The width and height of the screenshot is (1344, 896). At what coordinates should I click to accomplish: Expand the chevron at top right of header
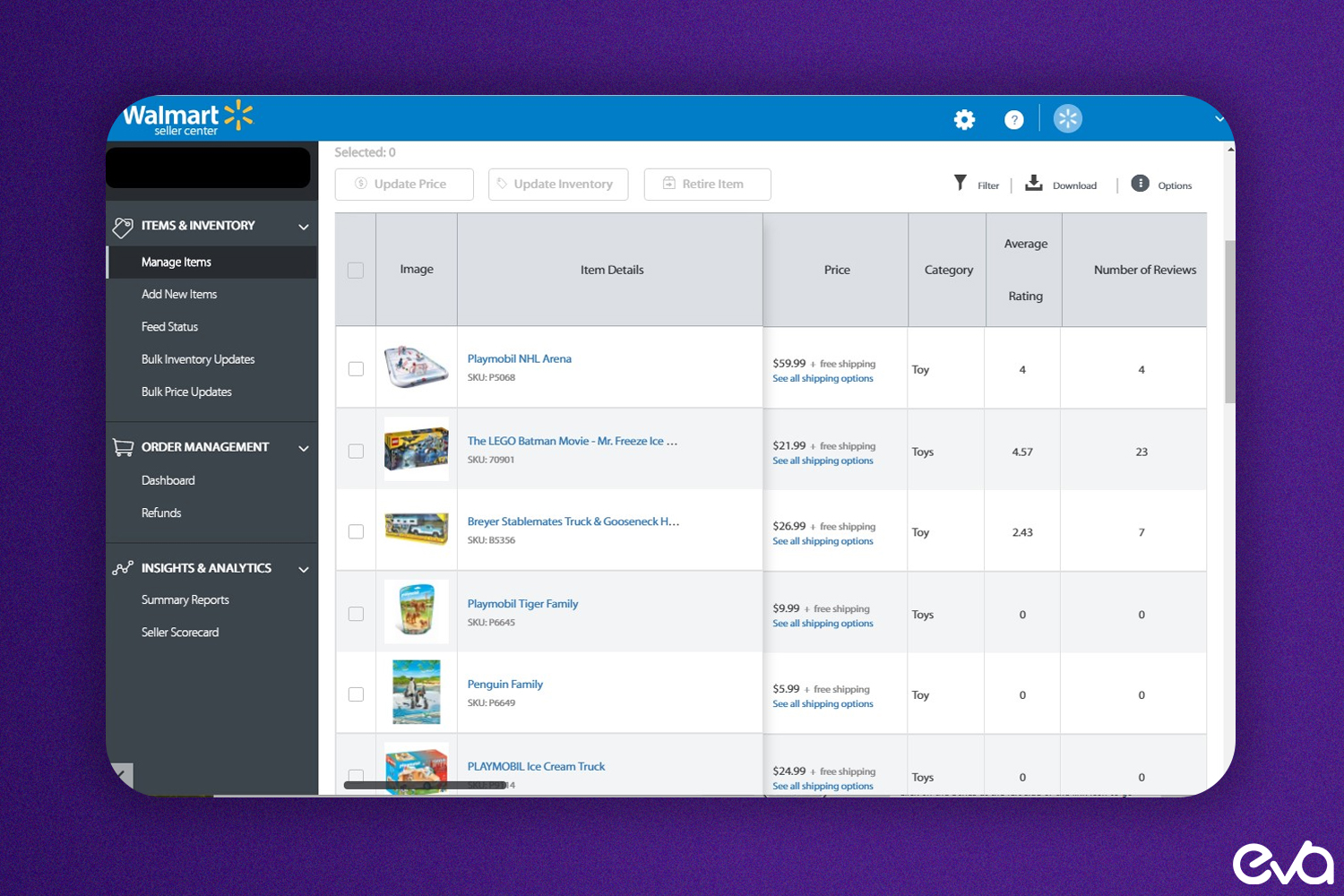point(1219,118)
